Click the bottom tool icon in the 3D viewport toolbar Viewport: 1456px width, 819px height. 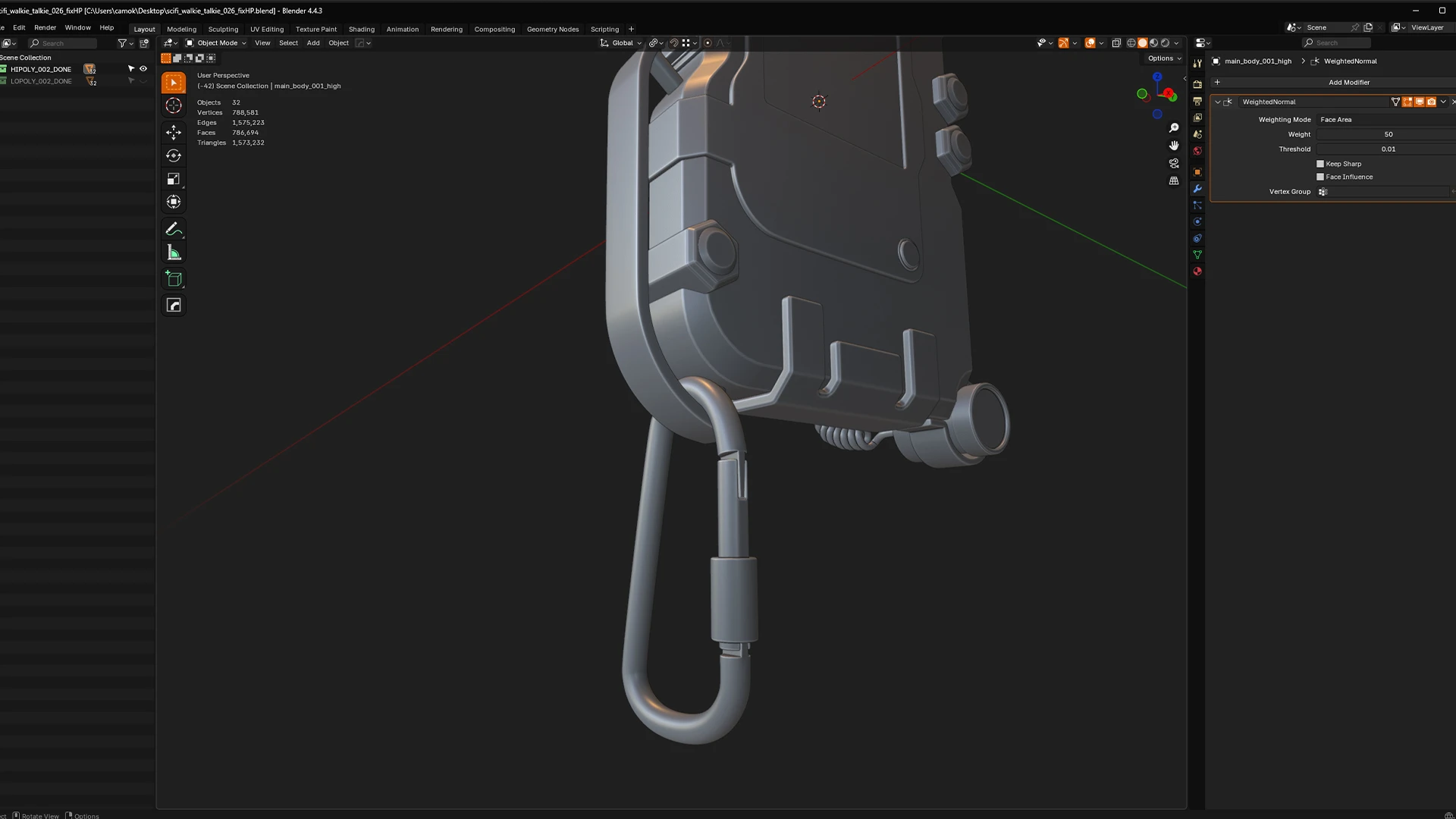[174, 306]
